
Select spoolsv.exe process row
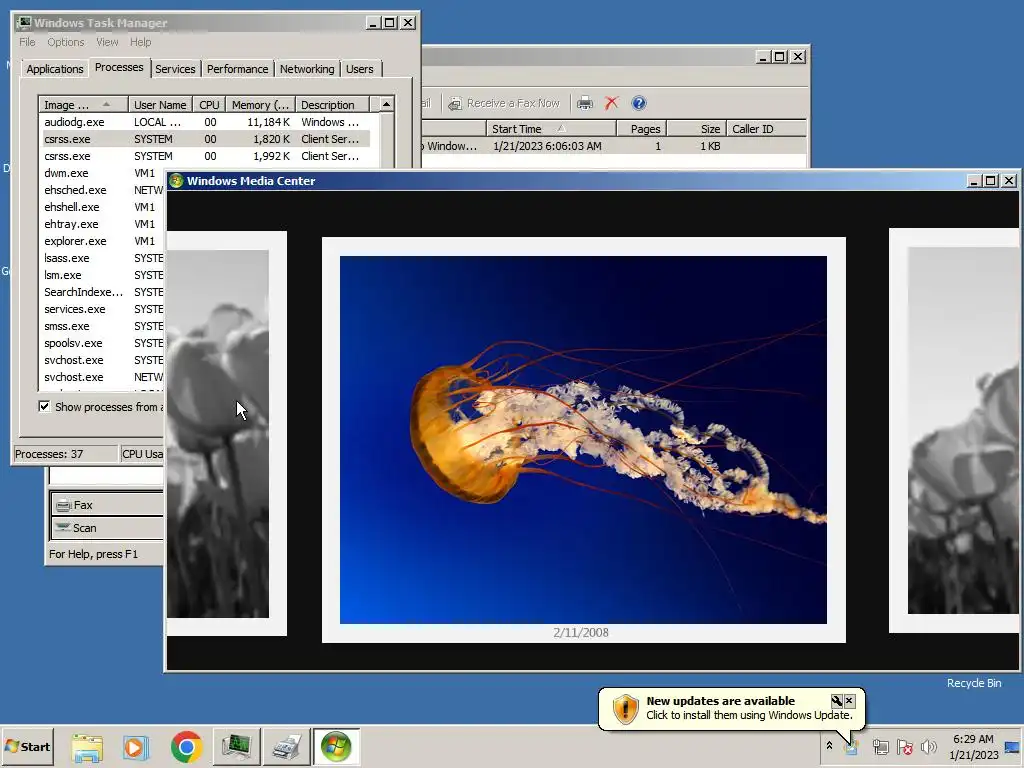pos(102,343)
